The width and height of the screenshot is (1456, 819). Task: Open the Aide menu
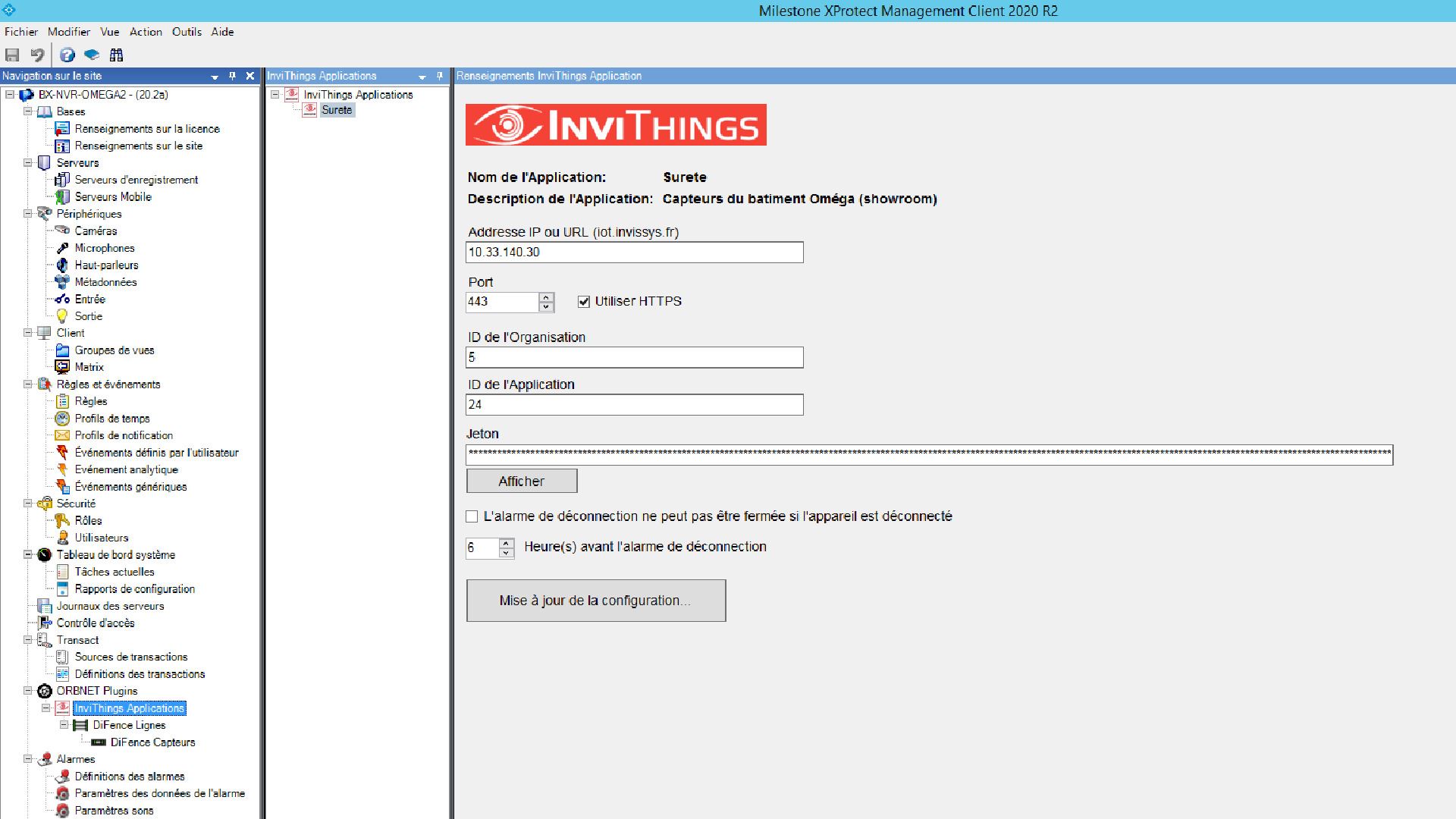(222, 32)
